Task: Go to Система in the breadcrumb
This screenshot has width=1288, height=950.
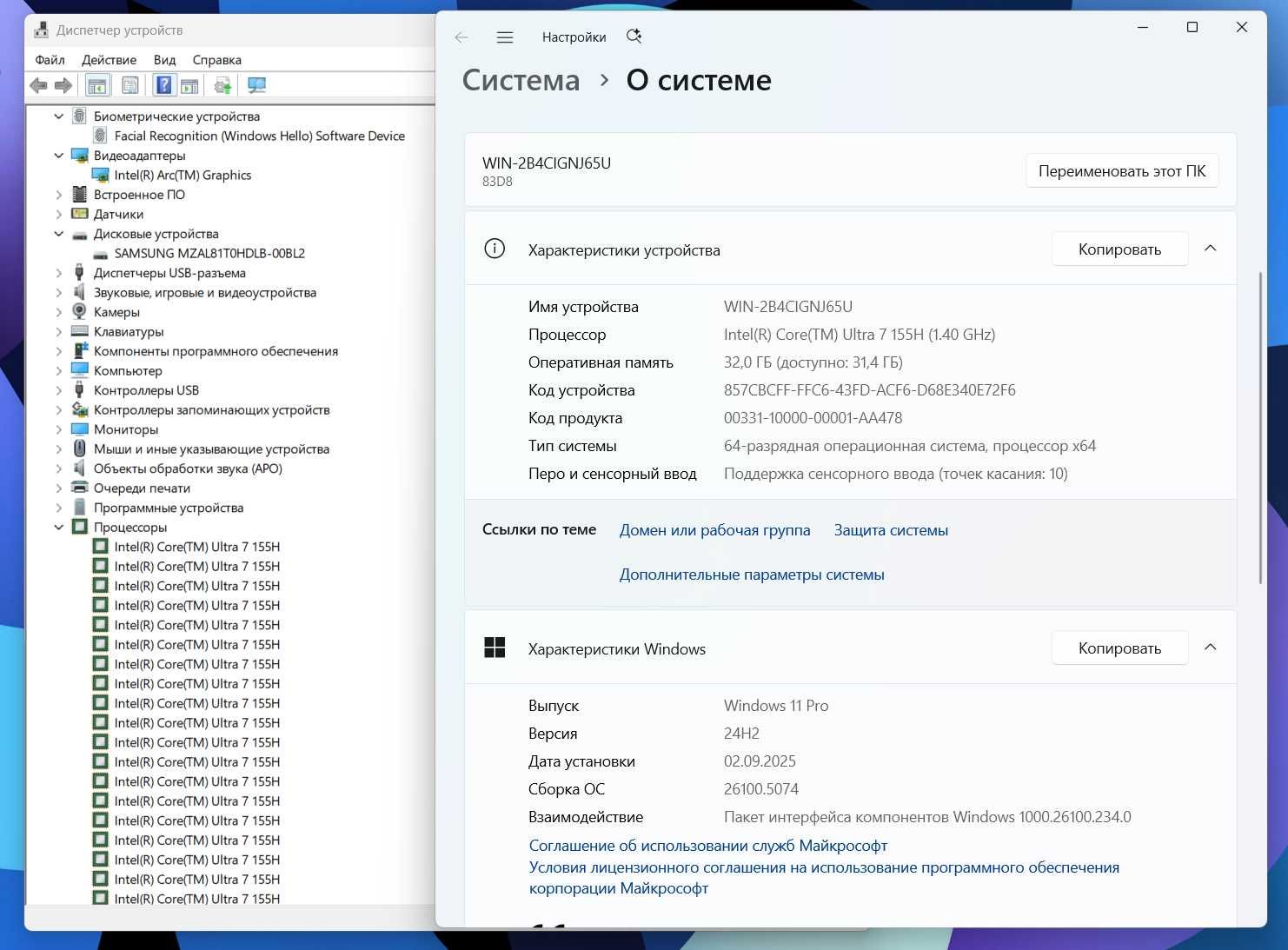Action: (521, 80)
